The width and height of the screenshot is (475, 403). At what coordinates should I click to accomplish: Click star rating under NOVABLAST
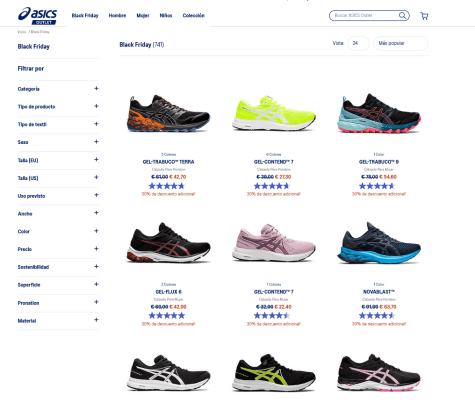(x=377, y=316)
